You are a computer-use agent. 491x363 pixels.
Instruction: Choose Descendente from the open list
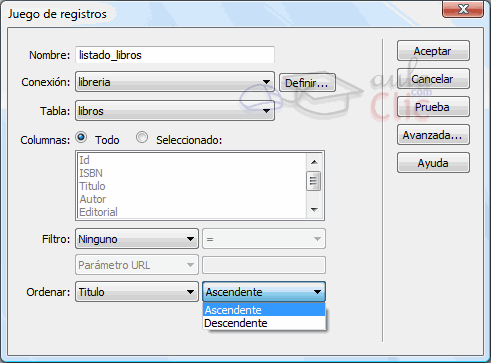[x=264, y=323]
